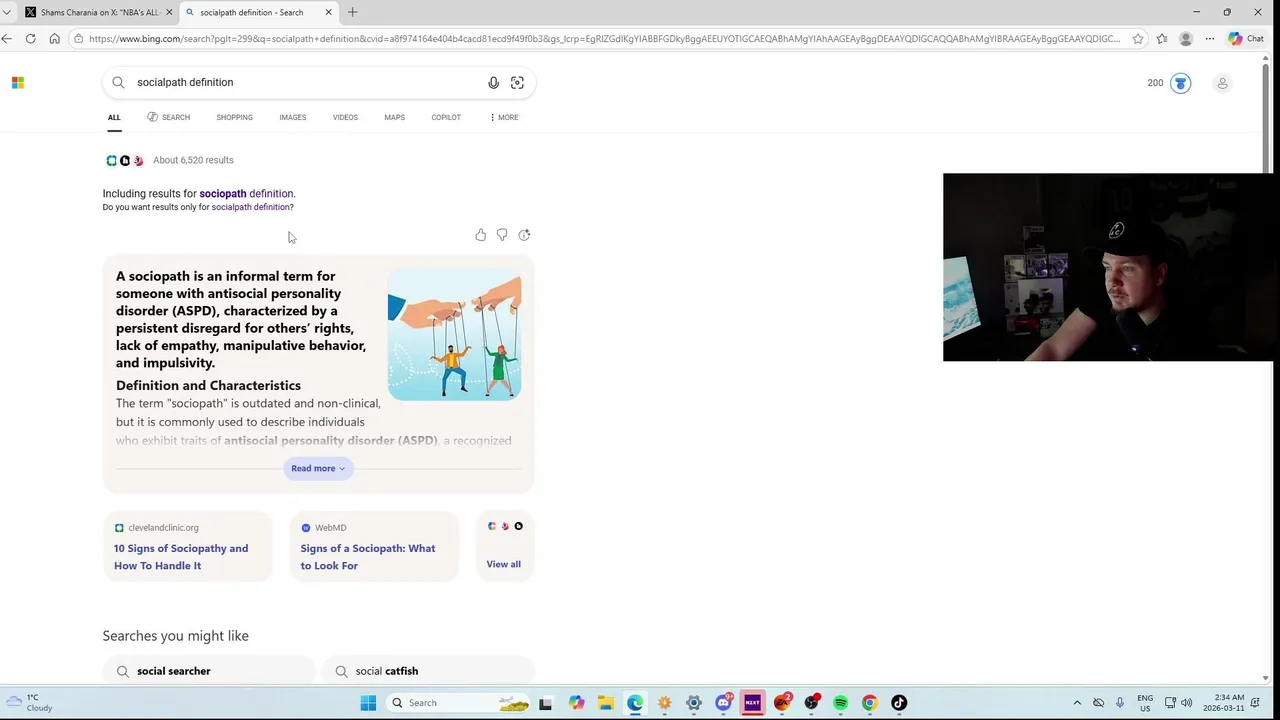Open visual search camera icon
This screenshot has width=1280, height=720.
tap(517, 83)
